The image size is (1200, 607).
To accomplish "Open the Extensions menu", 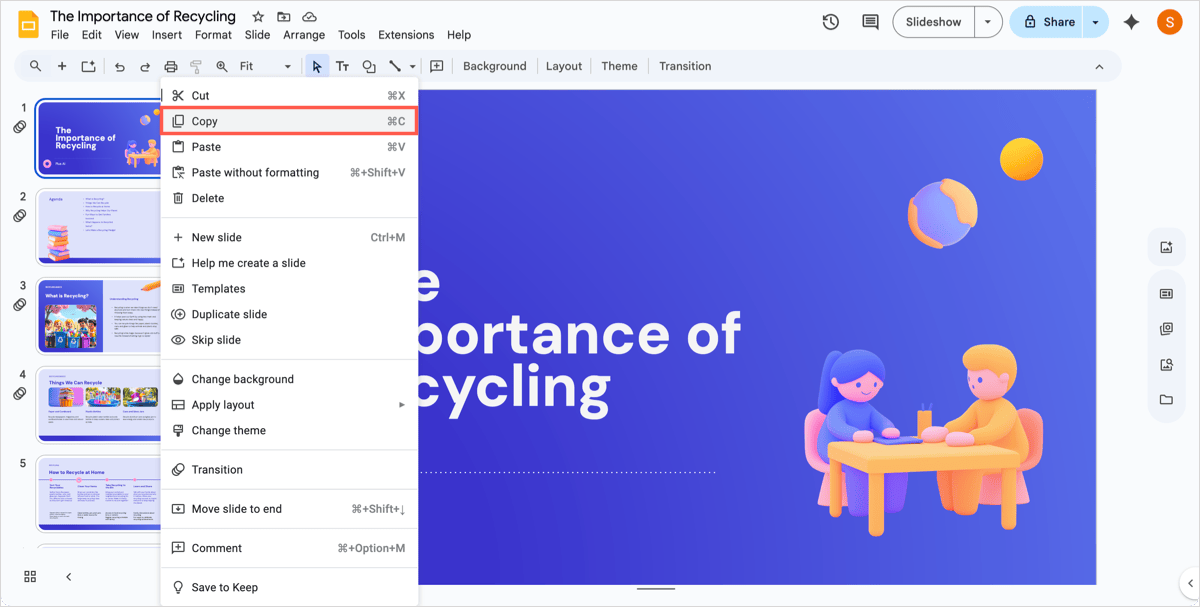I will [406, 35].
